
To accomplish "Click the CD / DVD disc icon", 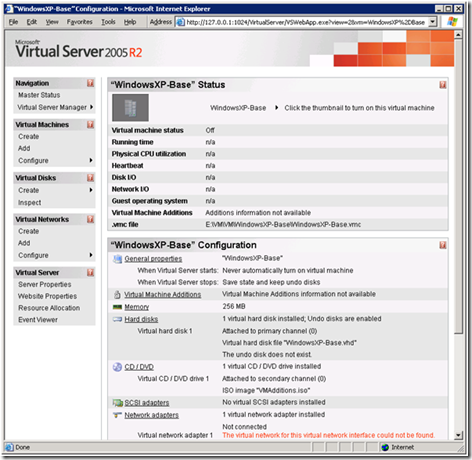I will pyautogui.click(x=117, y=367).
